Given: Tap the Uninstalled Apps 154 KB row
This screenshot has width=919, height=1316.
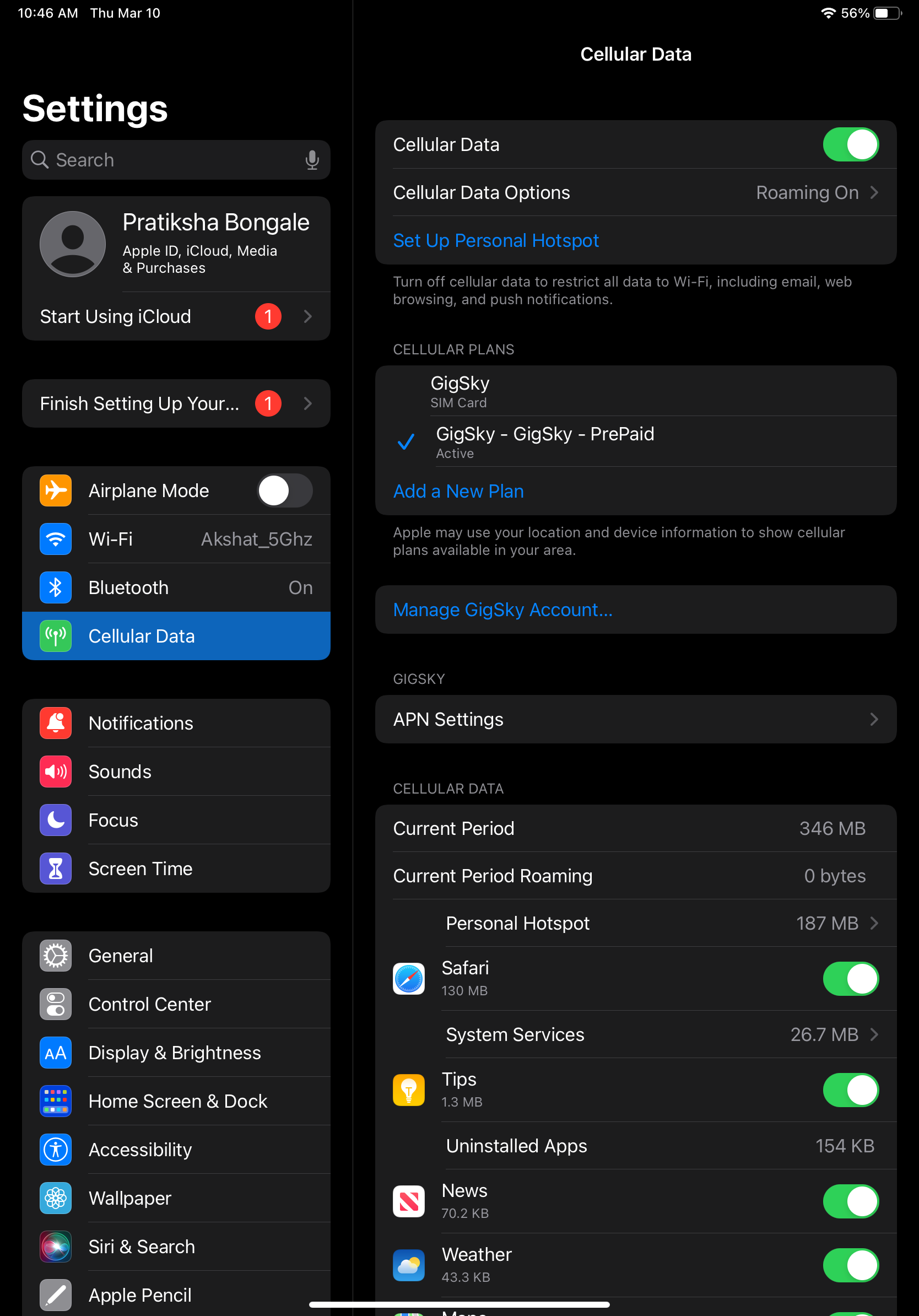Looking at the screenshot, I should click(x=636, y=1145).
